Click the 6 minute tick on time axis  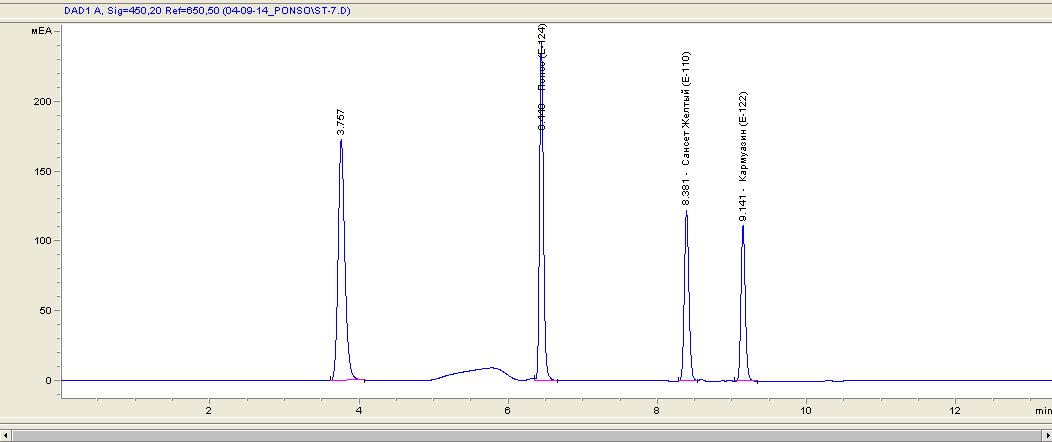(x=508, y=411)
